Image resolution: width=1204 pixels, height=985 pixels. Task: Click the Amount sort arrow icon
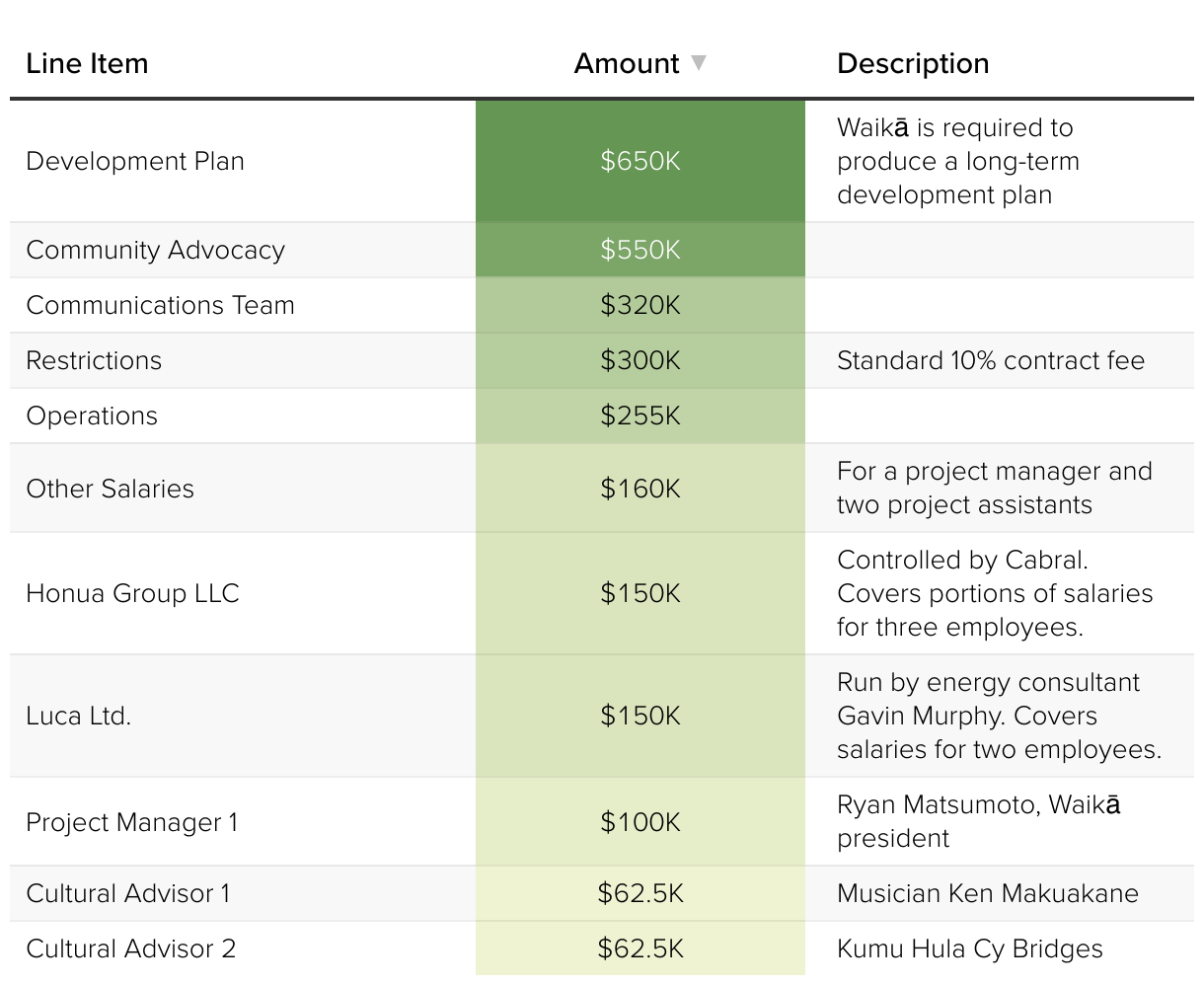[699, 63]
